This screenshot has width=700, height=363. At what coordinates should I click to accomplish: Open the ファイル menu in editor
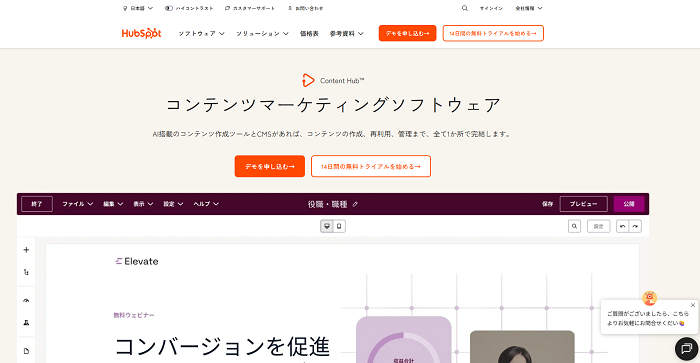click(x=77, y=204)
